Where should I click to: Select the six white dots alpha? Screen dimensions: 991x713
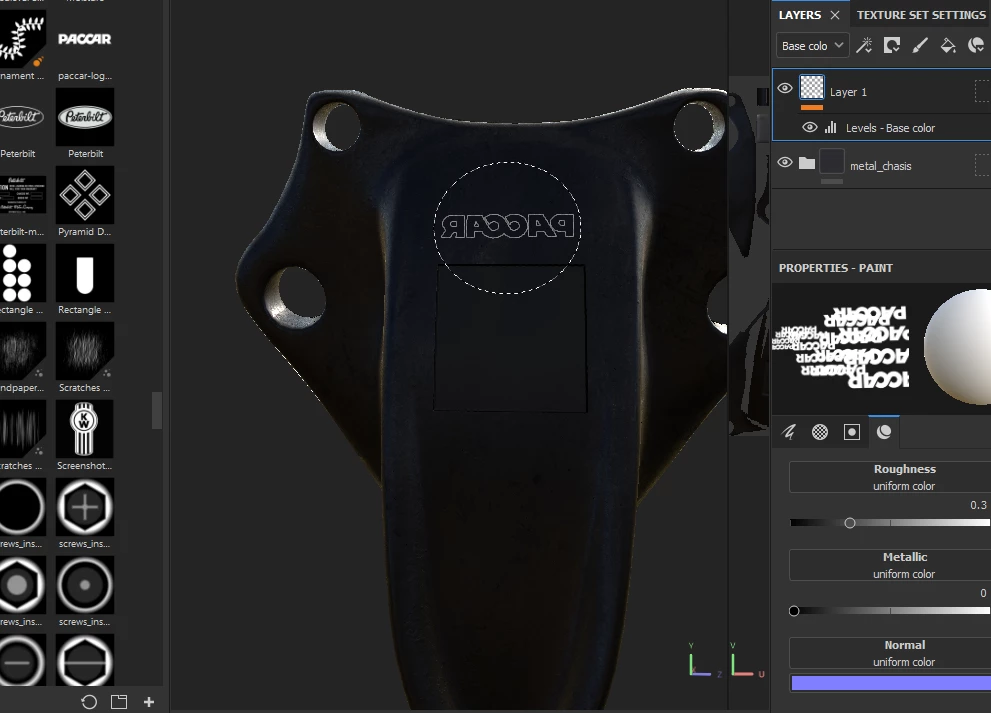(x=23, y=273)
